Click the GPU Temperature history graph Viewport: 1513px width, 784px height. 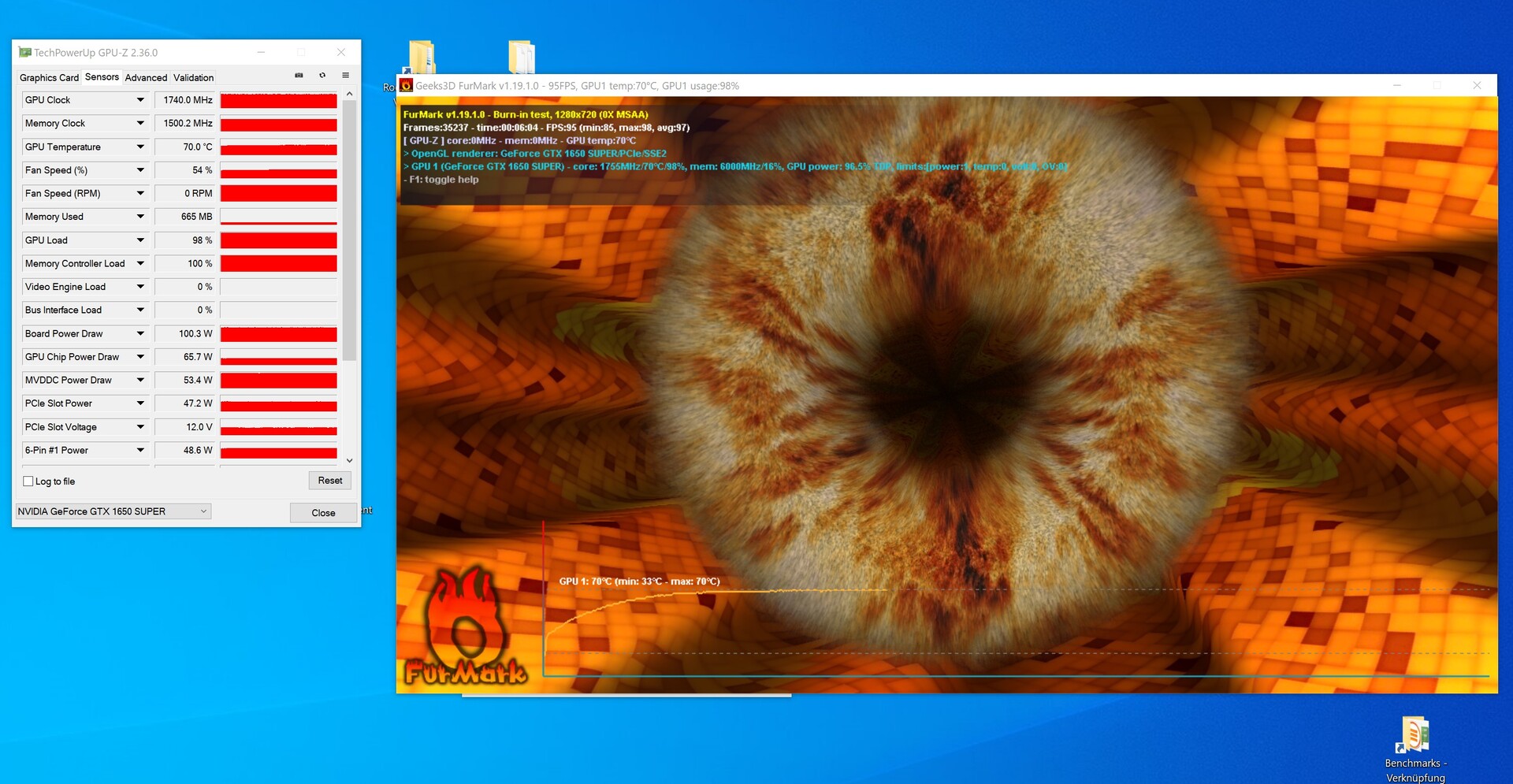(x=279, y=147)
